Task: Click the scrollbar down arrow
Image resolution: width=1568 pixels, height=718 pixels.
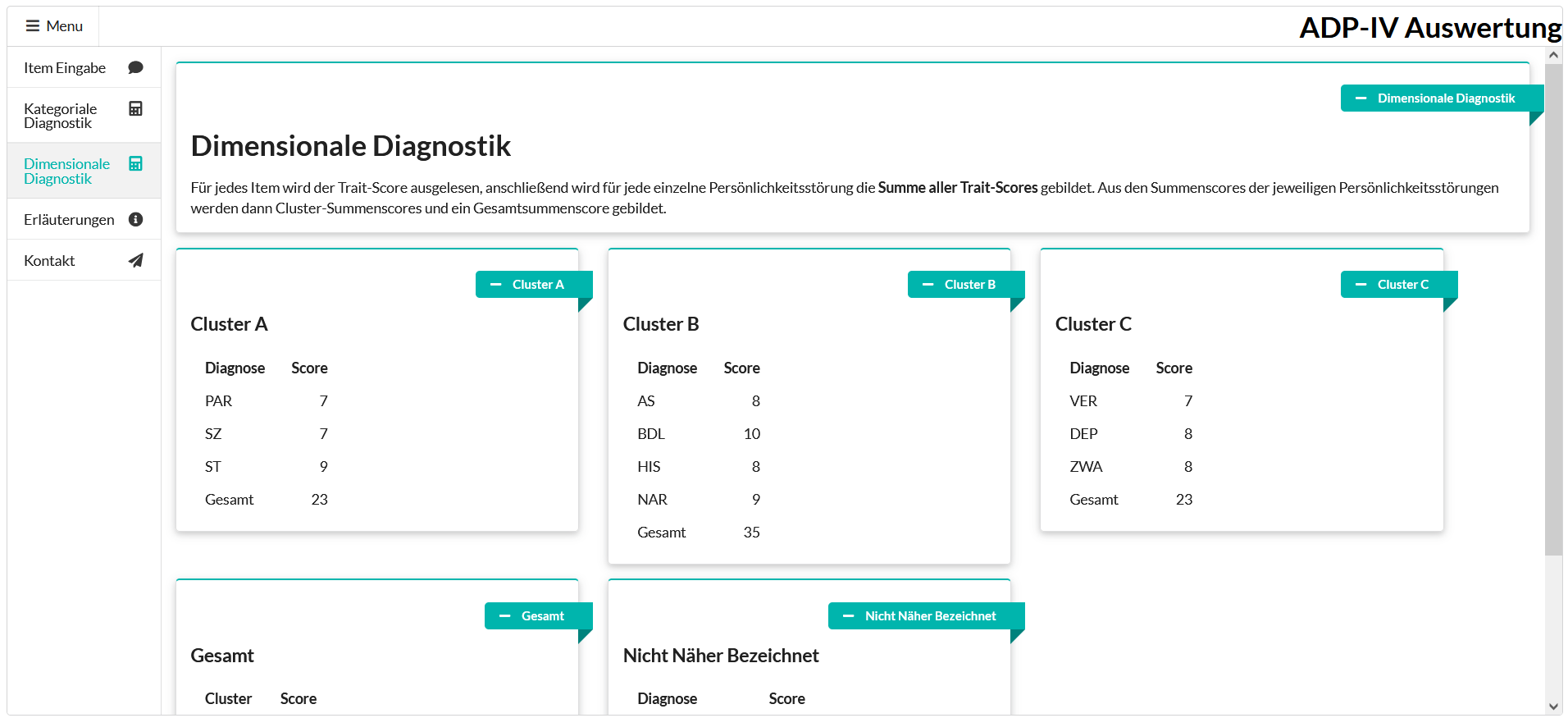Action: pyautogui.click(x=1553, y=707)
